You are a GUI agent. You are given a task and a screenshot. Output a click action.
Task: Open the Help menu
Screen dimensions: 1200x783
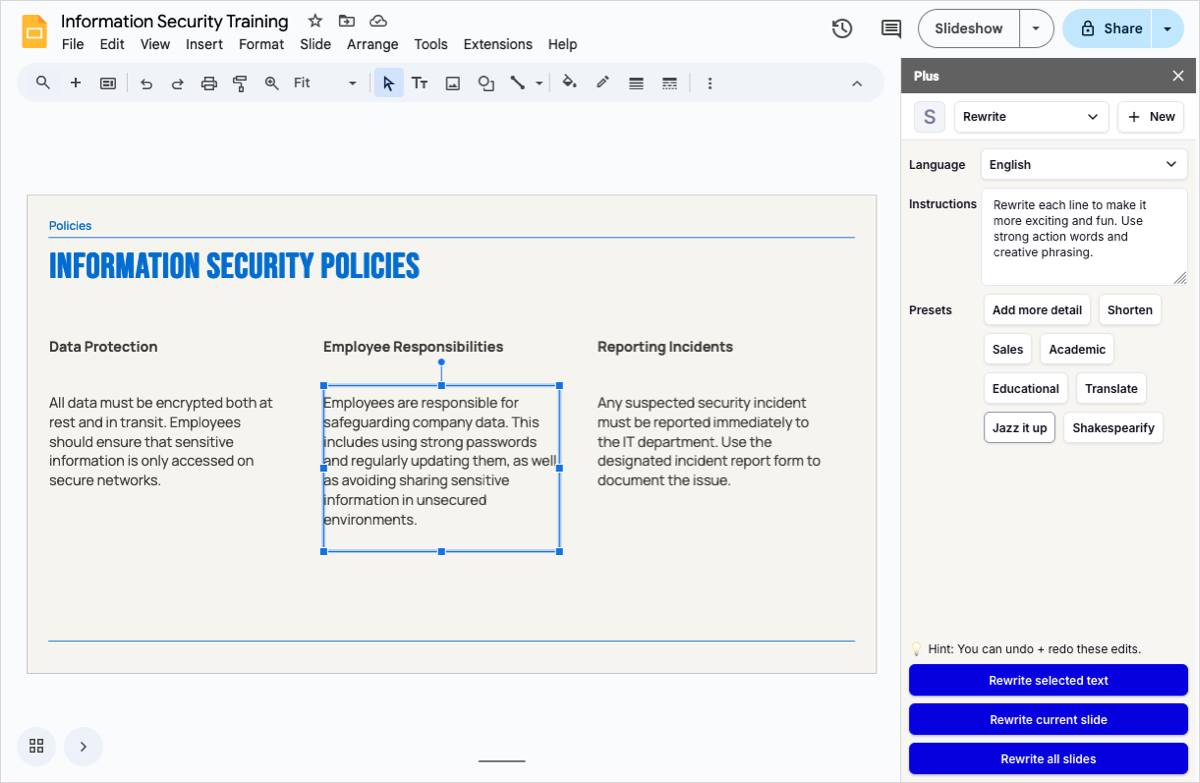click(x=563, y=44)
